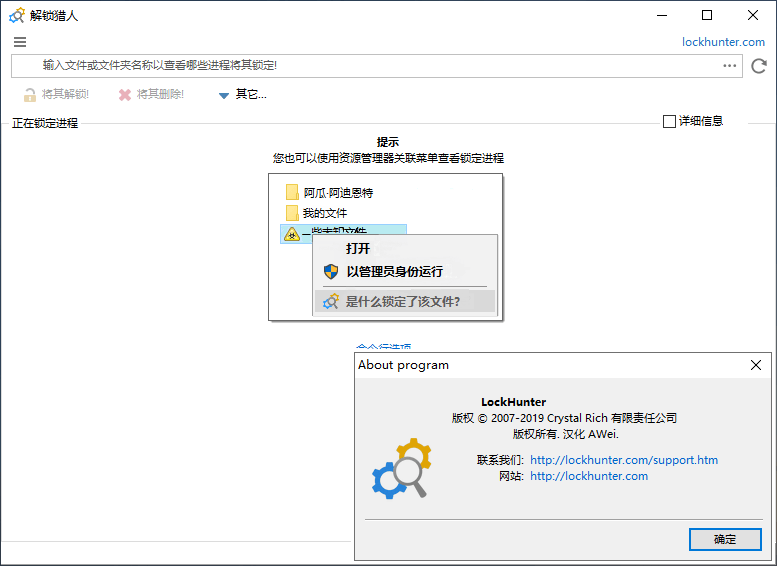Click the hint text about the Explorer context menu

coord(388,158)
